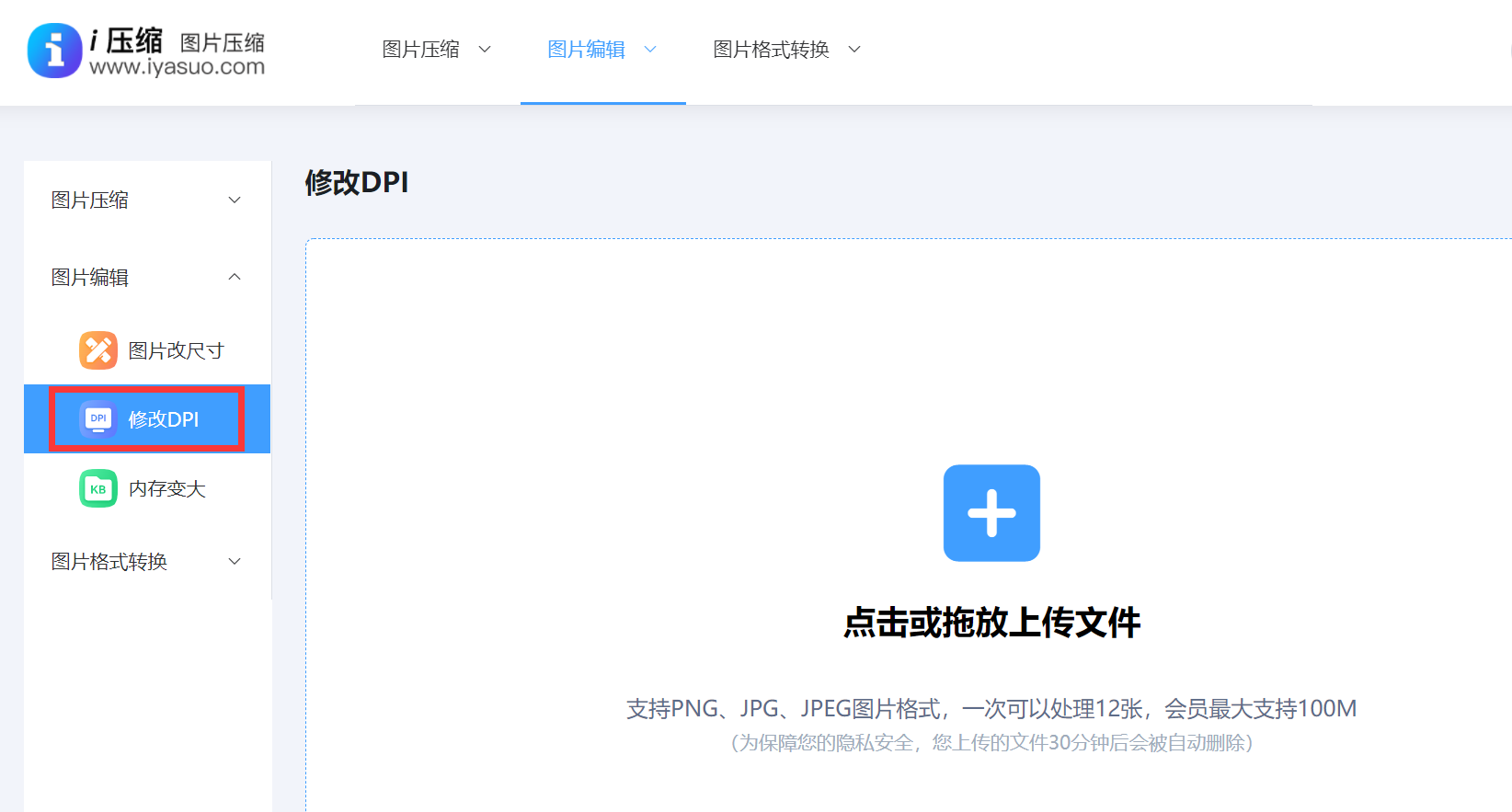Select 图片改尺寸 text in sidebar
Image resolution: width=1512 pixels, height=812 pixels.
coord(176,350)
